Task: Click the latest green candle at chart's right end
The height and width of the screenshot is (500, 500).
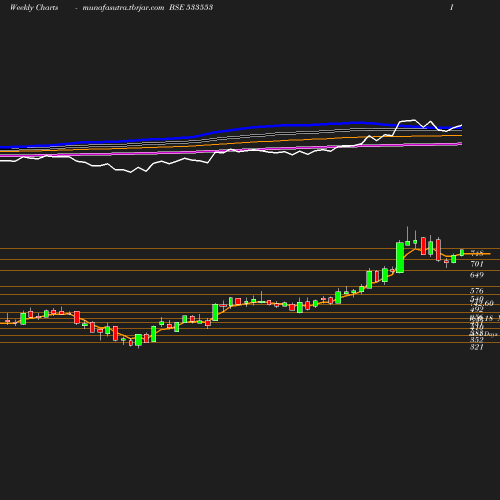Action: coord(462,253)
